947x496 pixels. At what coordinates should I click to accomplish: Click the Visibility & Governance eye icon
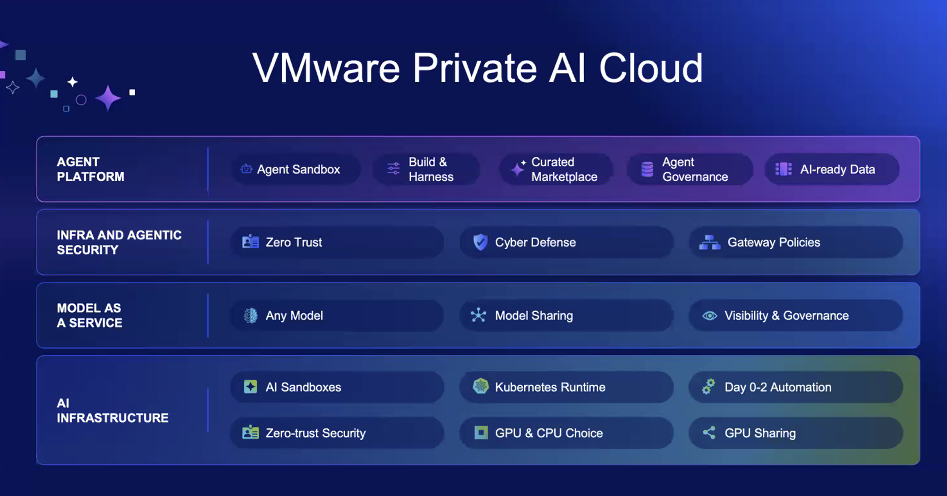coord(710,315)
